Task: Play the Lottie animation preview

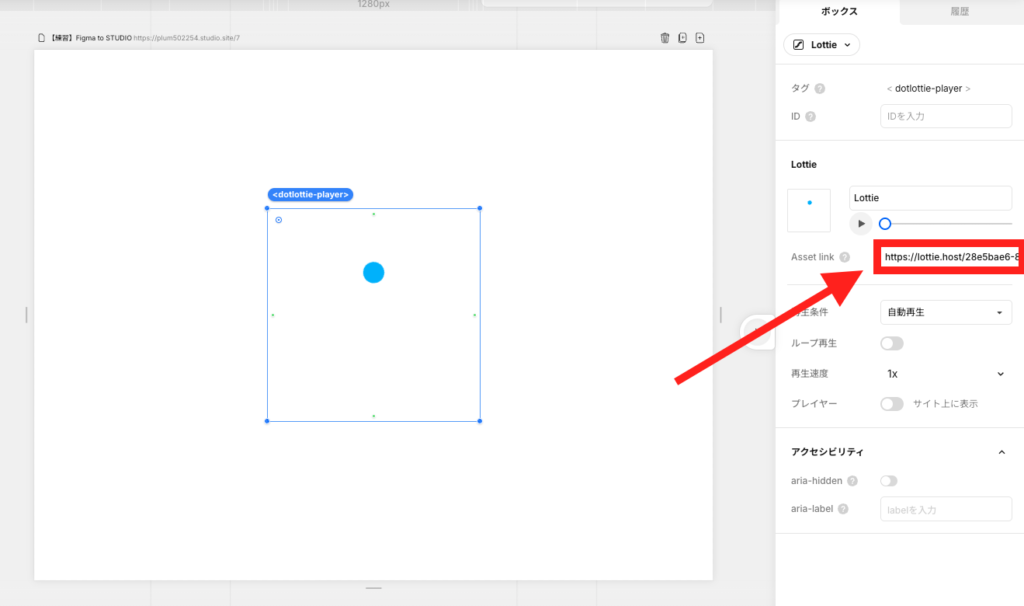Action: tap(861, 223)
